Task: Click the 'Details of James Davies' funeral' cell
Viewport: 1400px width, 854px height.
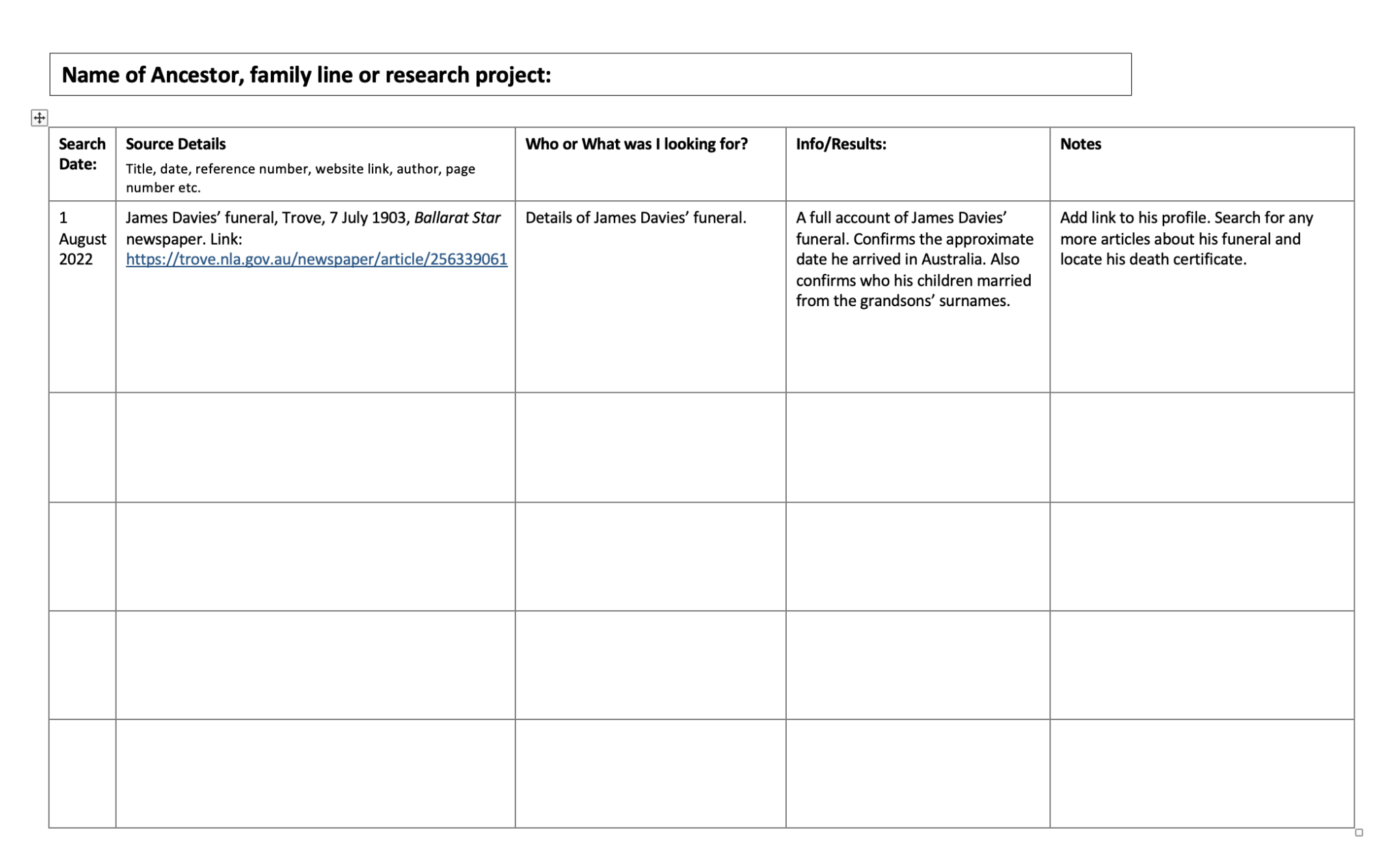Action: 635,218
